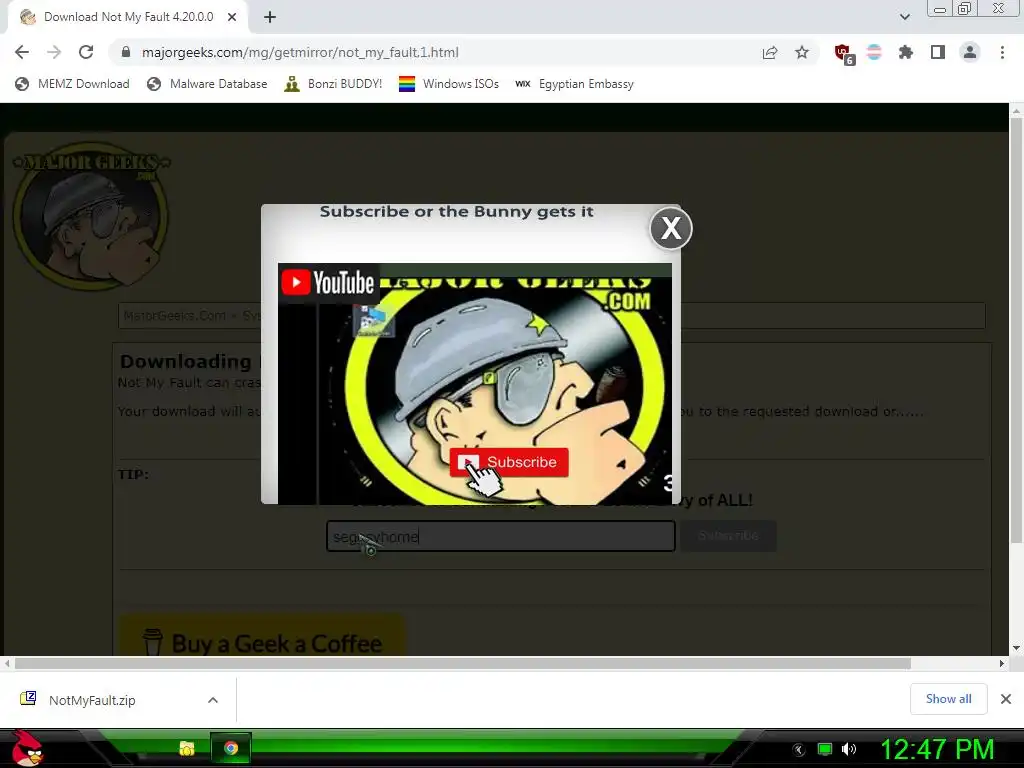This screenshot has width=1024, height=768.
Task: Click the vertical page scrollbar
Action: coord(1016,330)
